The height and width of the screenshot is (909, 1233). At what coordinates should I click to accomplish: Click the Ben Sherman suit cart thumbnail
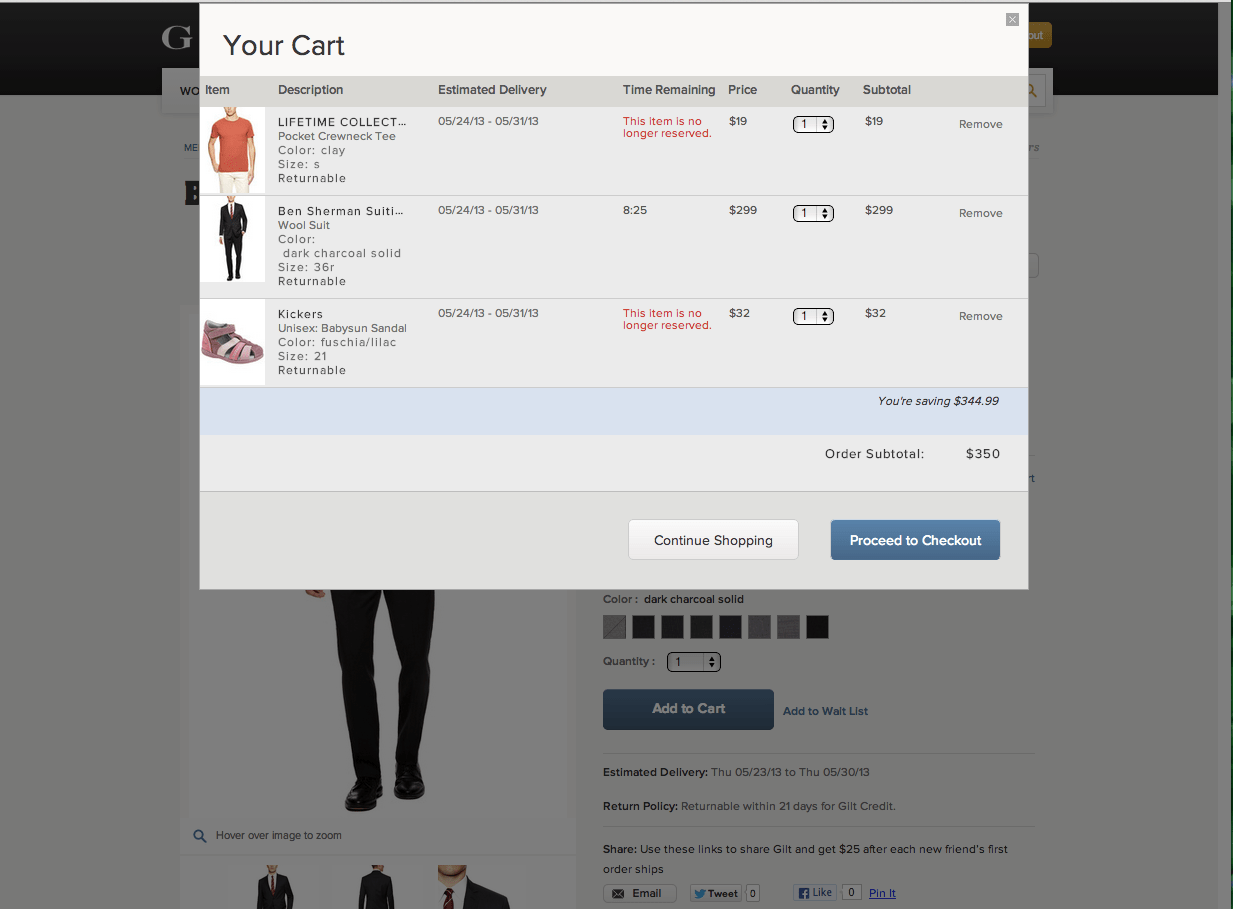232,239
